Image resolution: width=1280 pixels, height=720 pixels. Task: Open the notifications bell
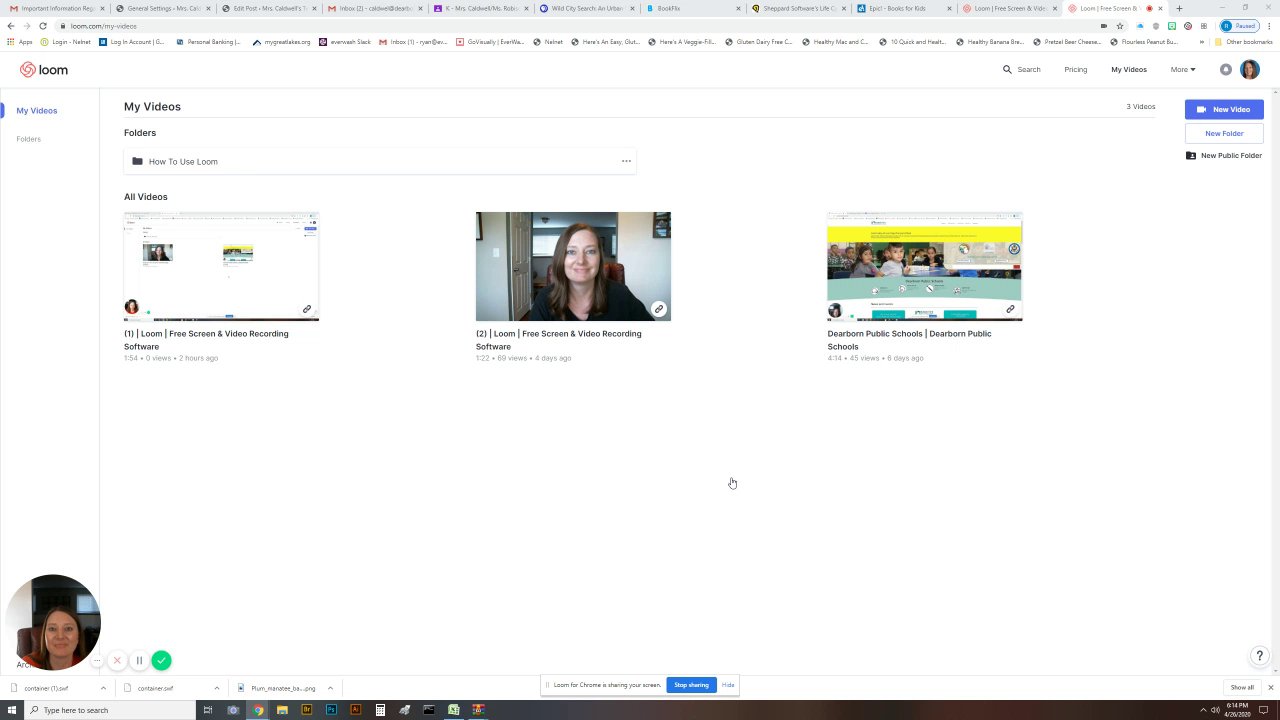pos(1226,70)
